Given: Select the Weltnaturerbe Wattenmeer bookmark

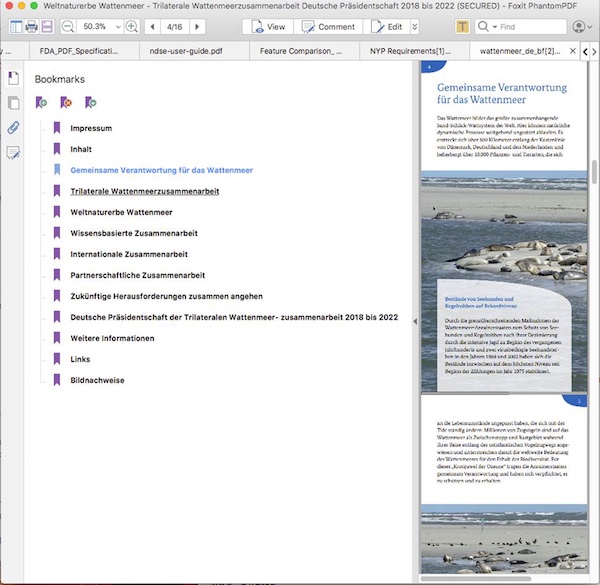Looking at the screenshot, I should (121, 212).
